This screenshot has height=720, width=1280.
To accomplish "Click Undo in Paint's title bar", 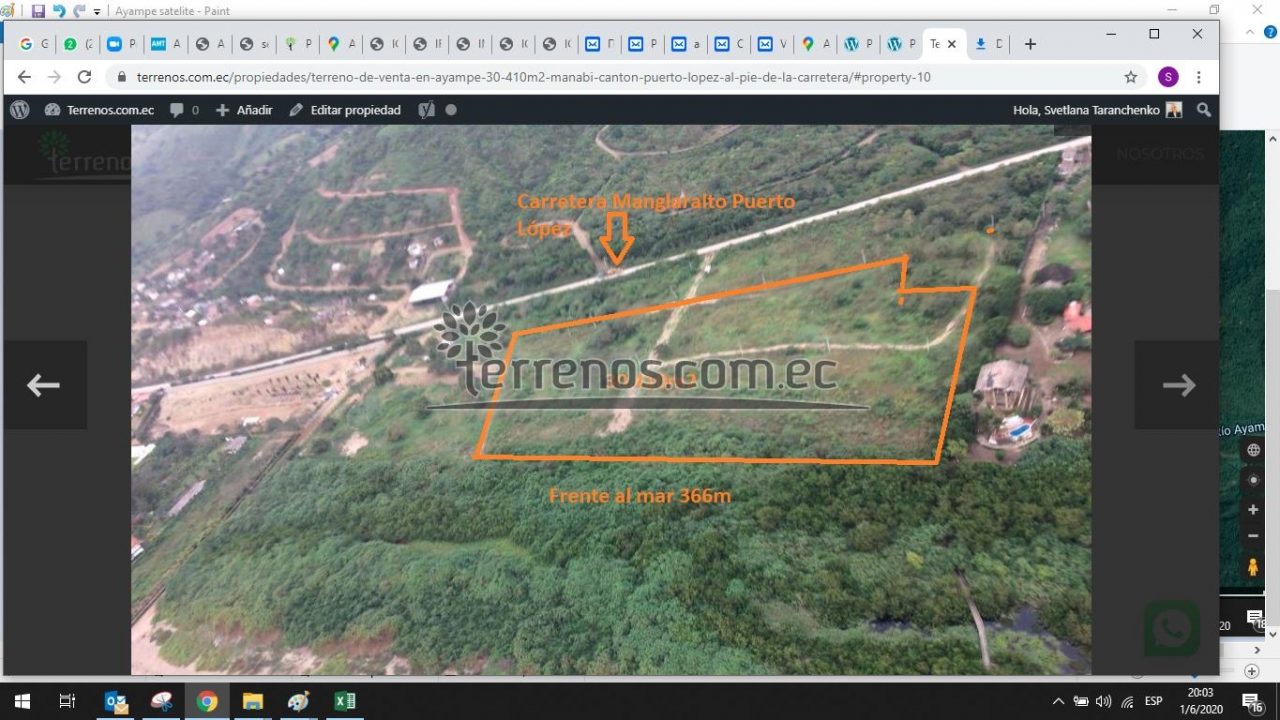I will tap(58, 11).
